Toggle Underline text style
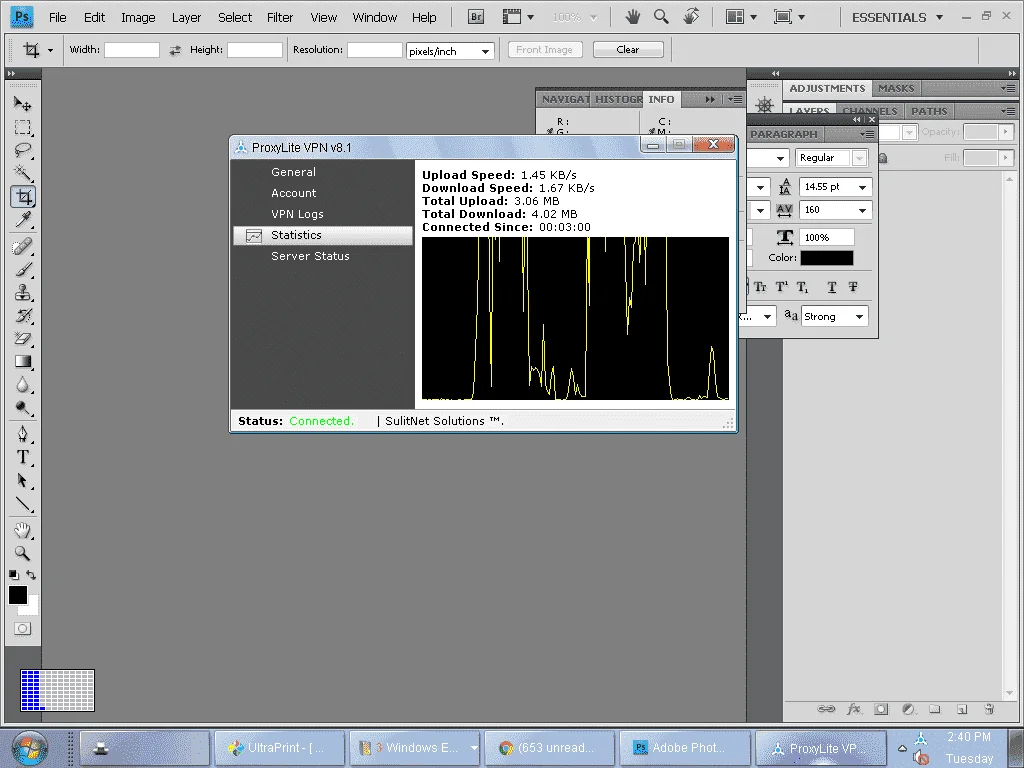Viewport: 1024px width, 768px height. coord(832,287)
